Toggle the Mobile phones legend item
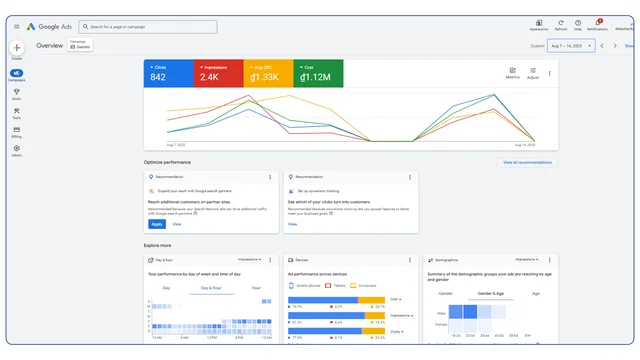Screen dimensions: 640x360 (x=304, y=286)
